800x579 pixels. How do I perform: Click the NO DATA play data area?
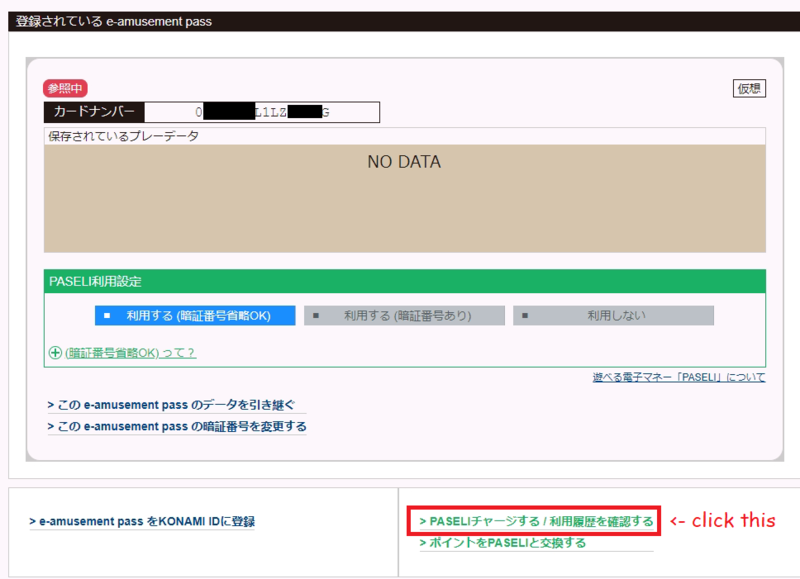(404, 198)
